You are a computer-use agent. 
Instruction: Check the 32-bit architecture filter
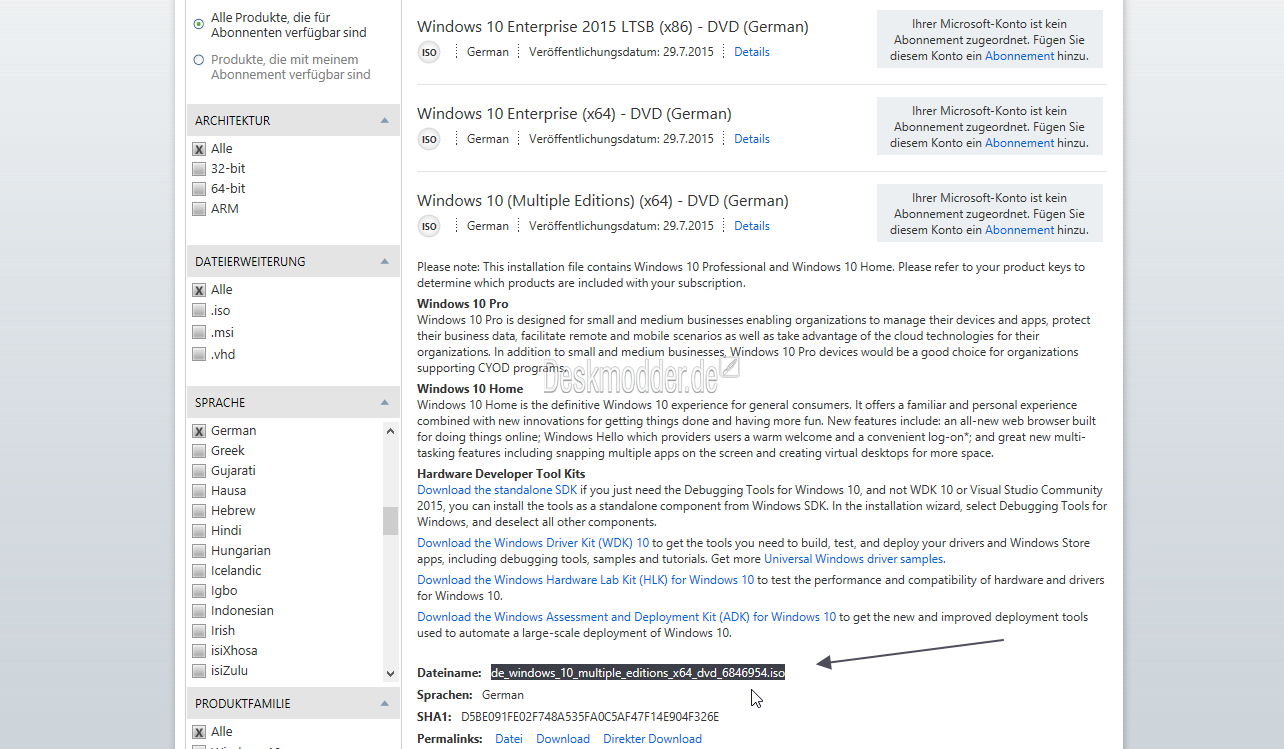pyautogui.click(x=199, y=169)
